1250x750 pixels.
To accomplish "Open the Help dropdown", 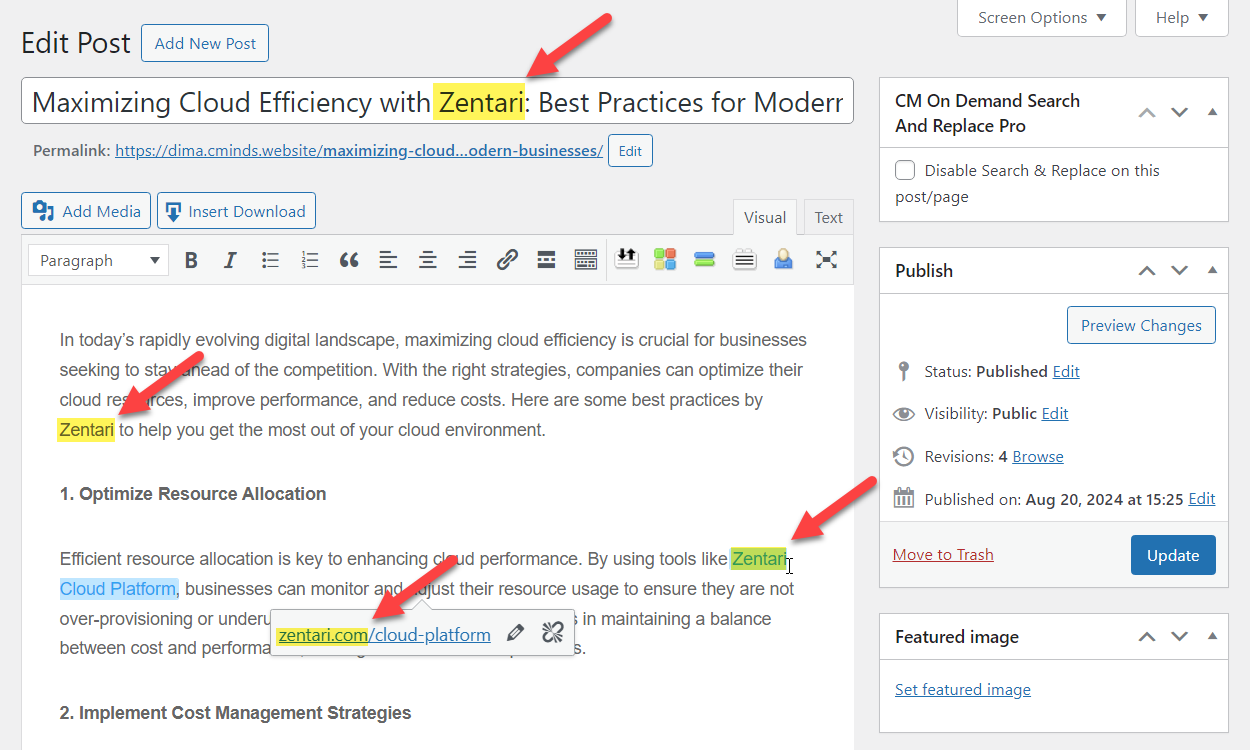I will click(x=1182, y=18).
